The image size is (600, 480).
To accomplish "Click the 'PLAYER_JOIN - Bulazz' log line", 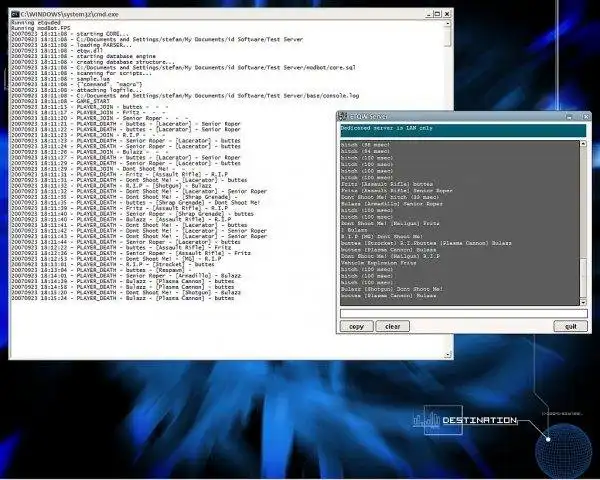I will click(x=89, y=152).
